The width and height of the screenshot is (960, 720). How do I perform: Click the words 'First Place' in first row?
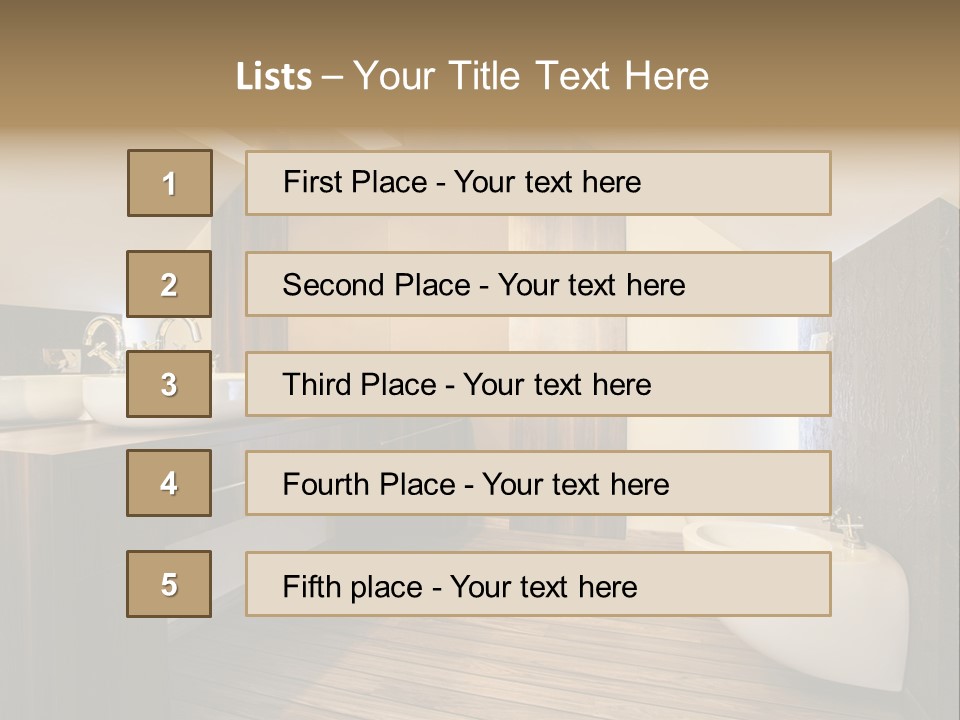point(355,182)
